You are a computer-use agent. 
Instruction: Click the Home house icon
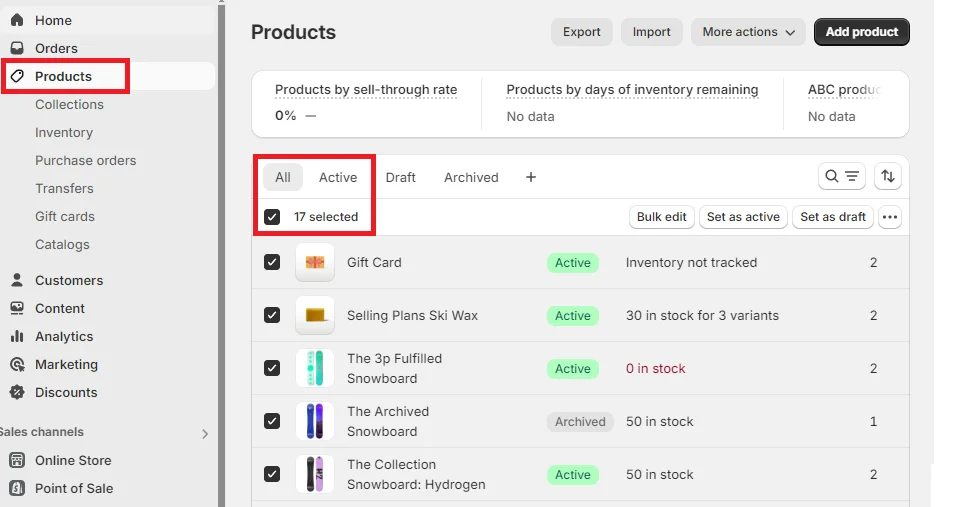[17, 20]
